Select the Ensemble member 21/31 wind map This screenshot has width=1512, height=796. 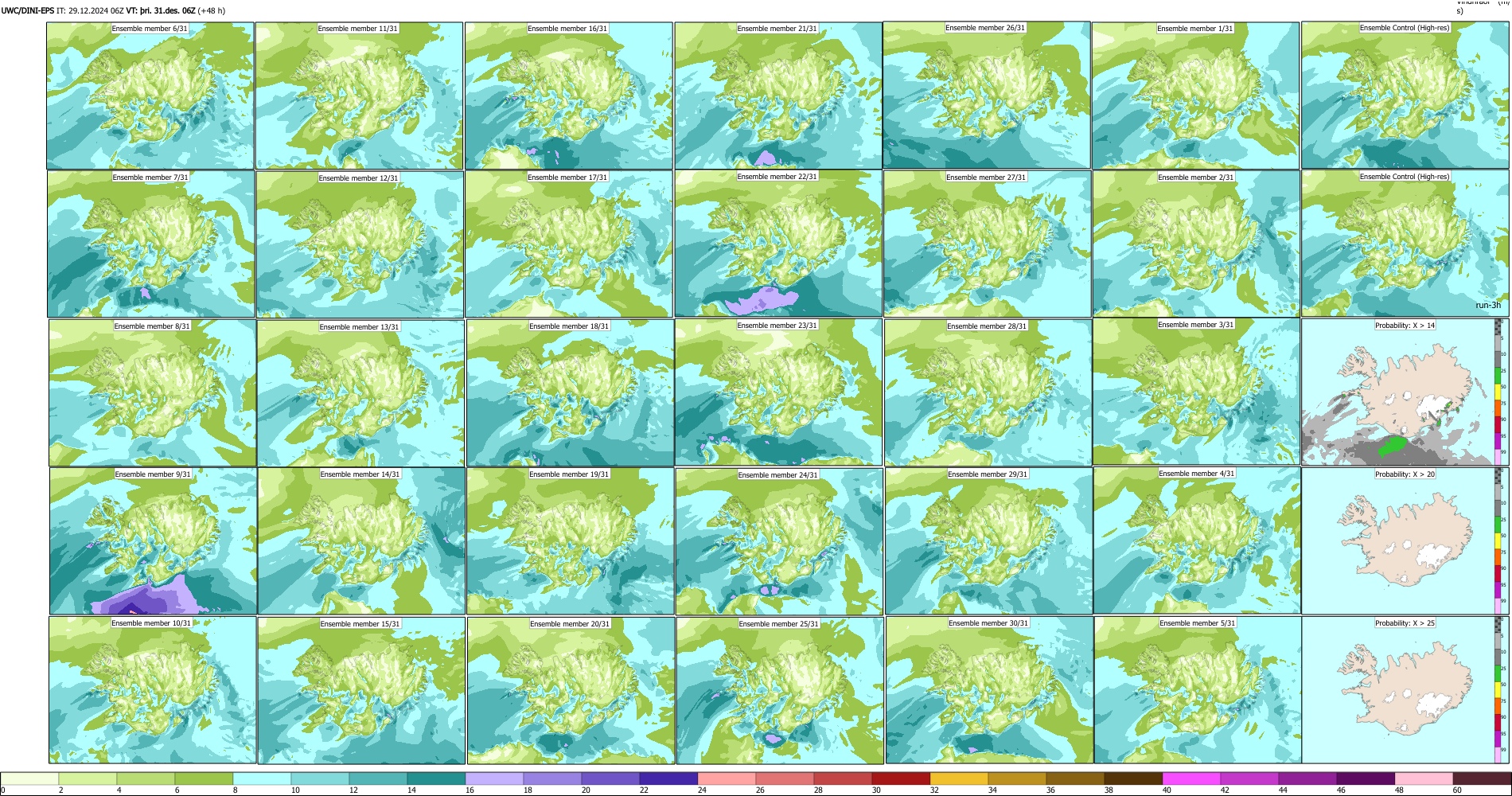(778, 96)
